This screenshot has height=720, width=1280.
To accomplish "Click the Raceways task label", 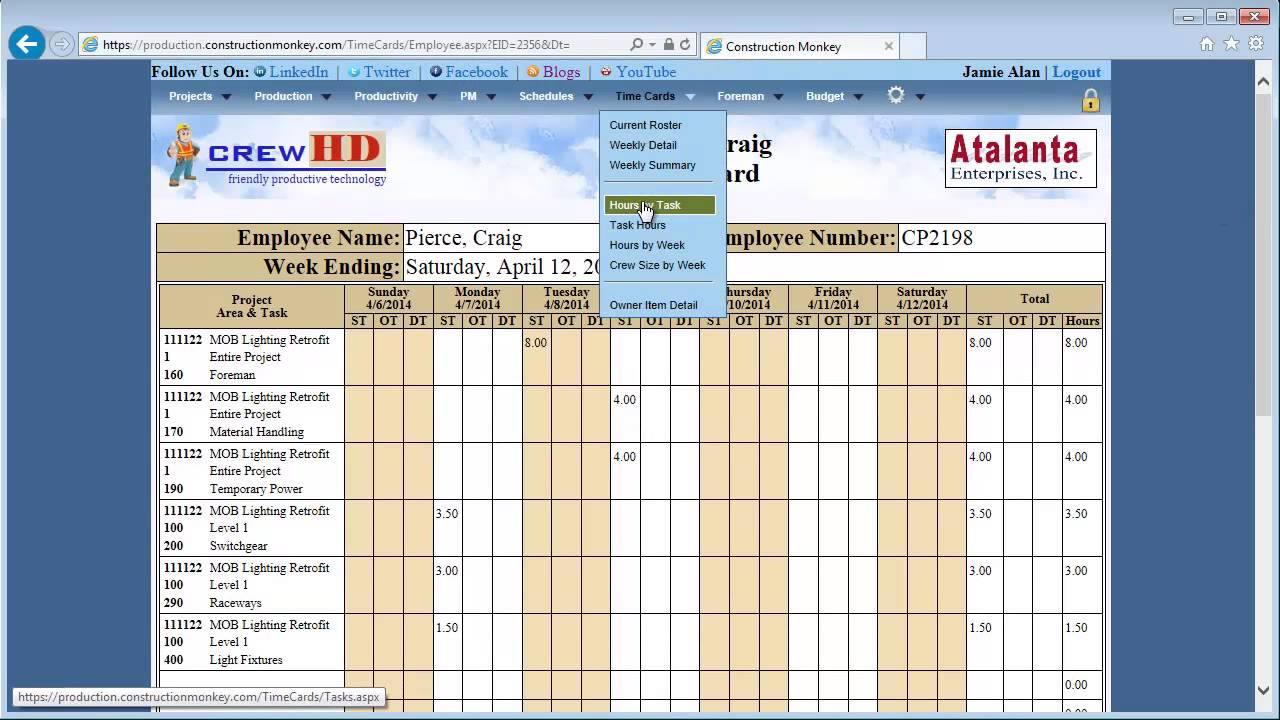I will click(x=235, y=603).
